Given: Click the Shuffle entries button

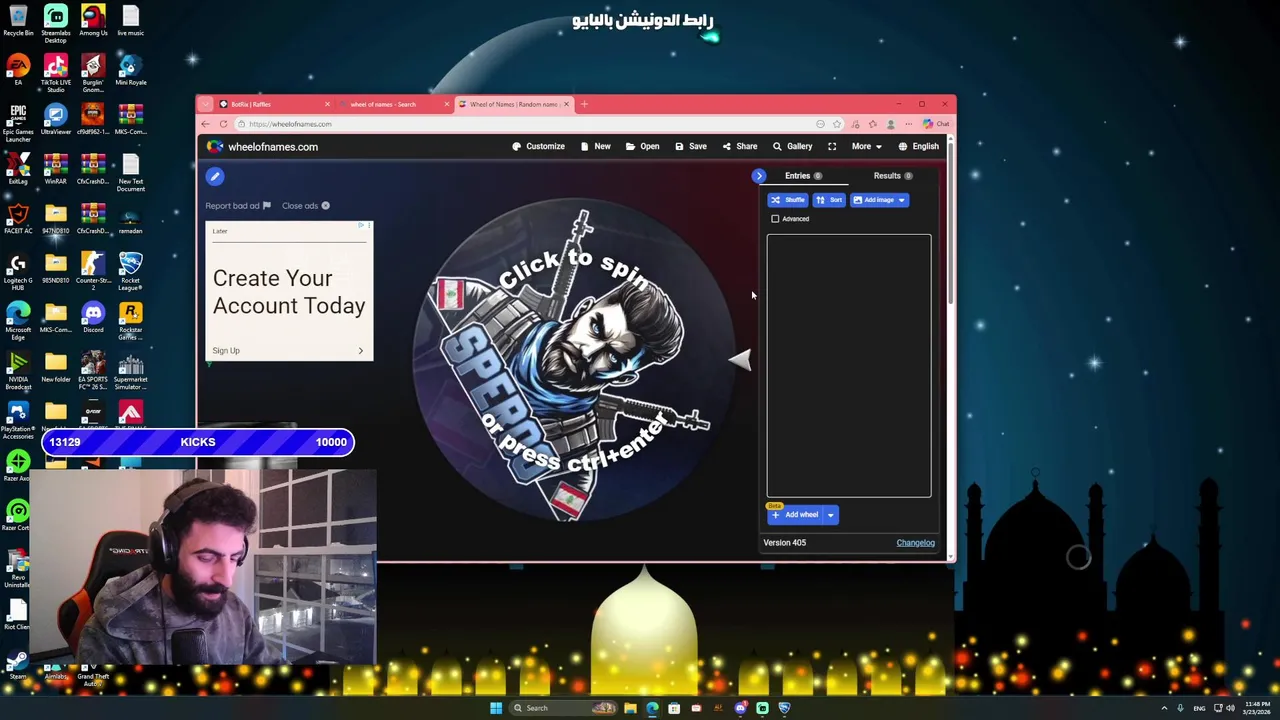Looking at the screenshot, I should pyautogui.click(x=787, y=200).
